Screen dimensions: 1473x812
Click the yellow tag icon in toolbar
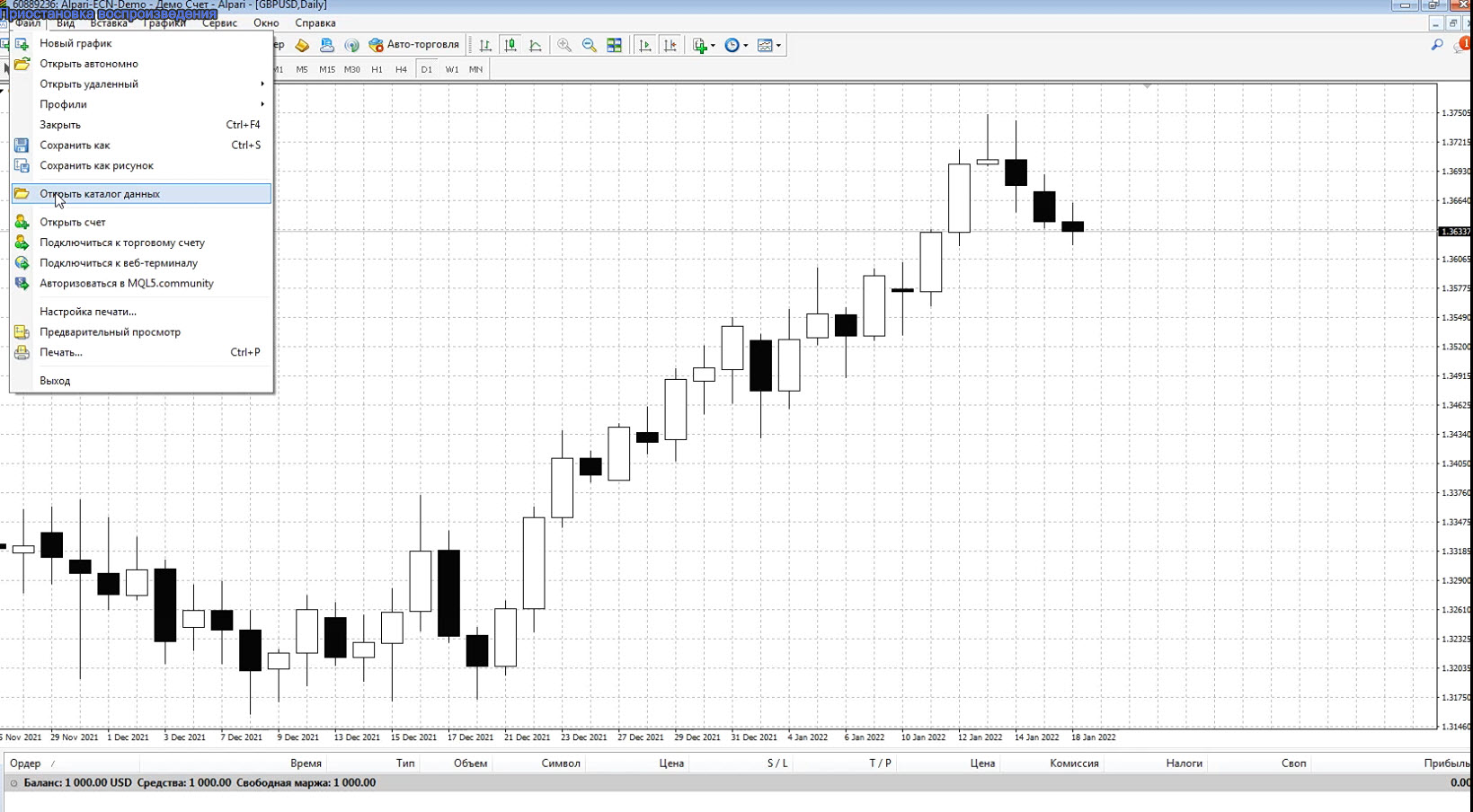click(x=302, y=45)
